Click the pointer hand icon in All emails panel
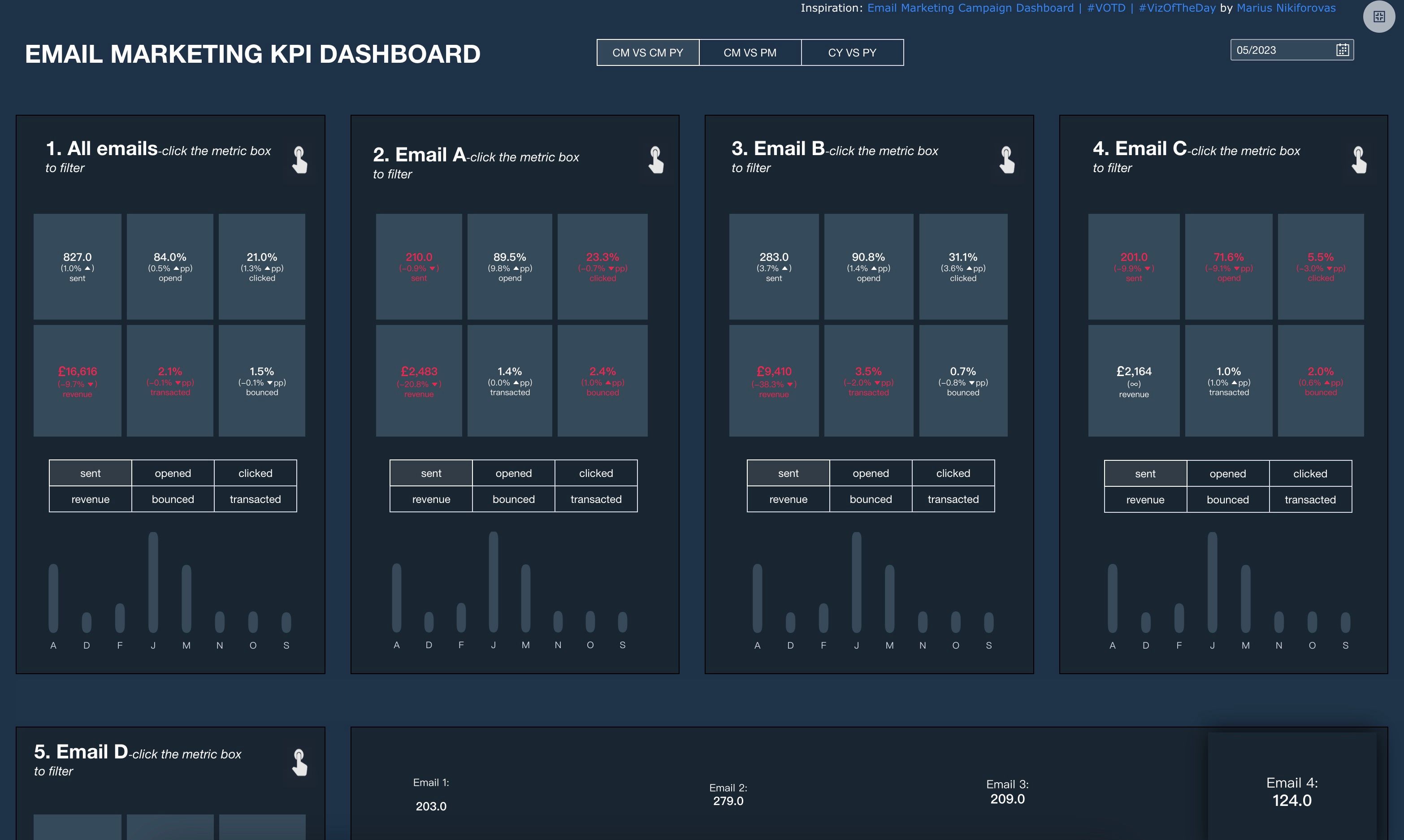 point(299,160)
